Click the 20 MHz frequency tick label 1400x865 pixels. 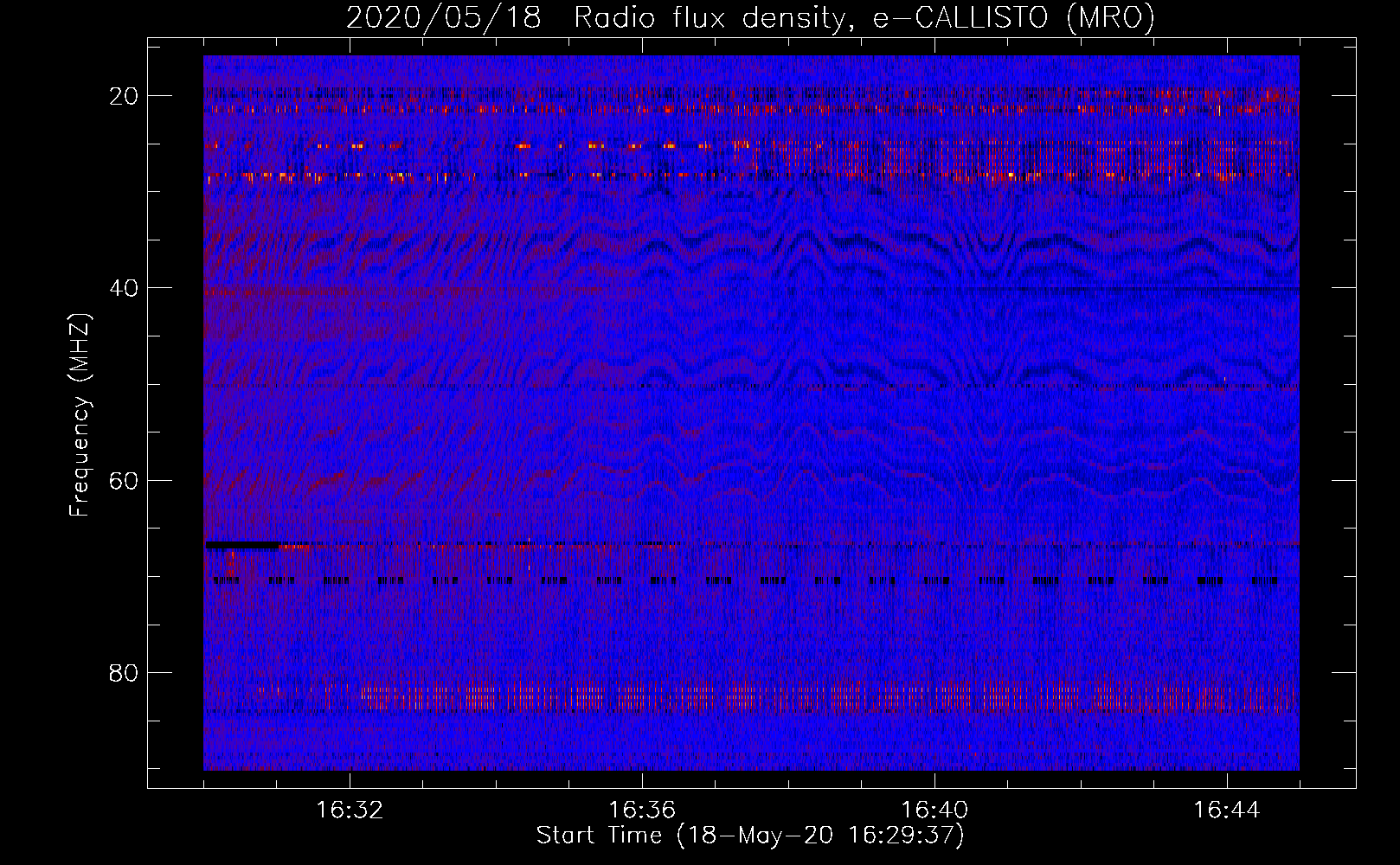point(124,96)
